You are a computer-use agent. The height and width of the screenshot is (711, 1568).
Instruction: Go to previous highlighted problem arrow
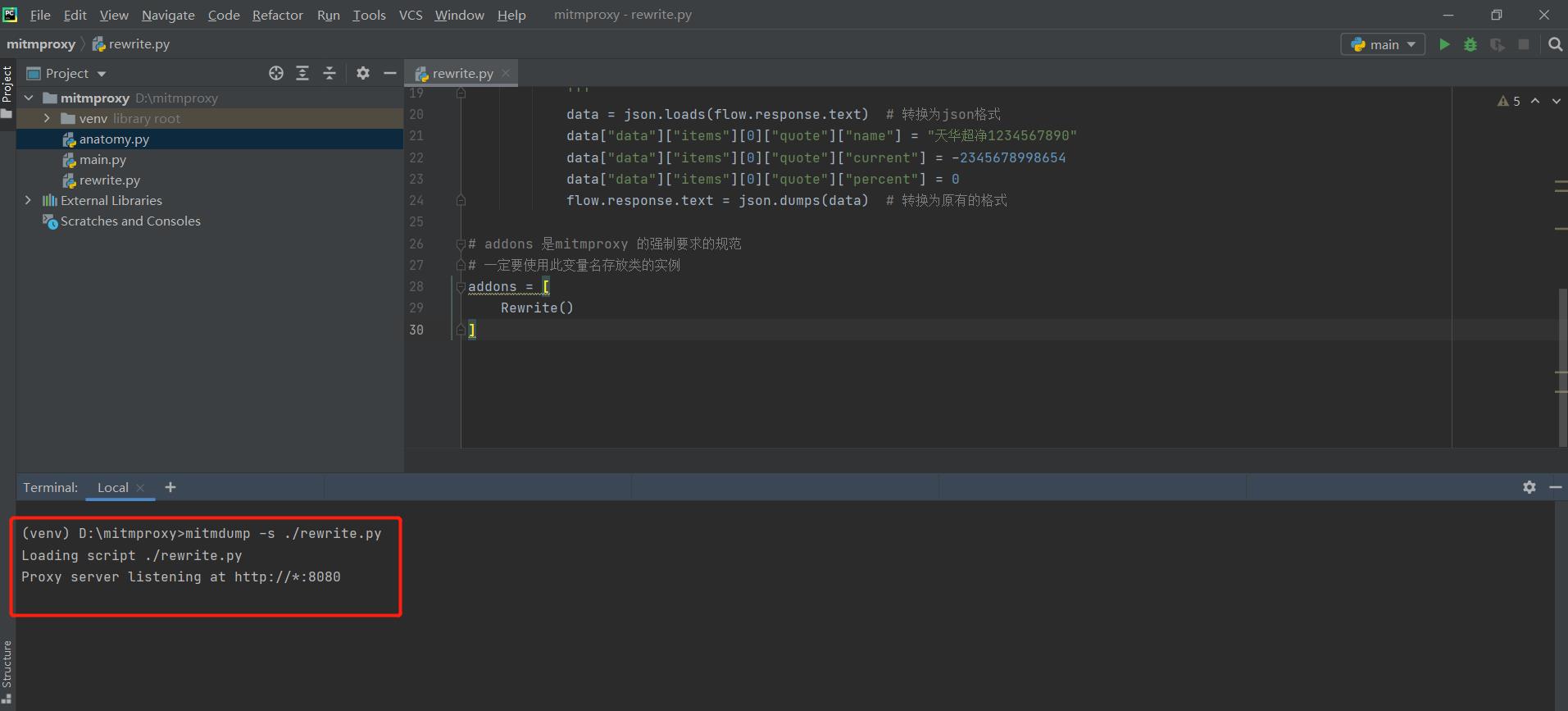tap(1535, 101)
